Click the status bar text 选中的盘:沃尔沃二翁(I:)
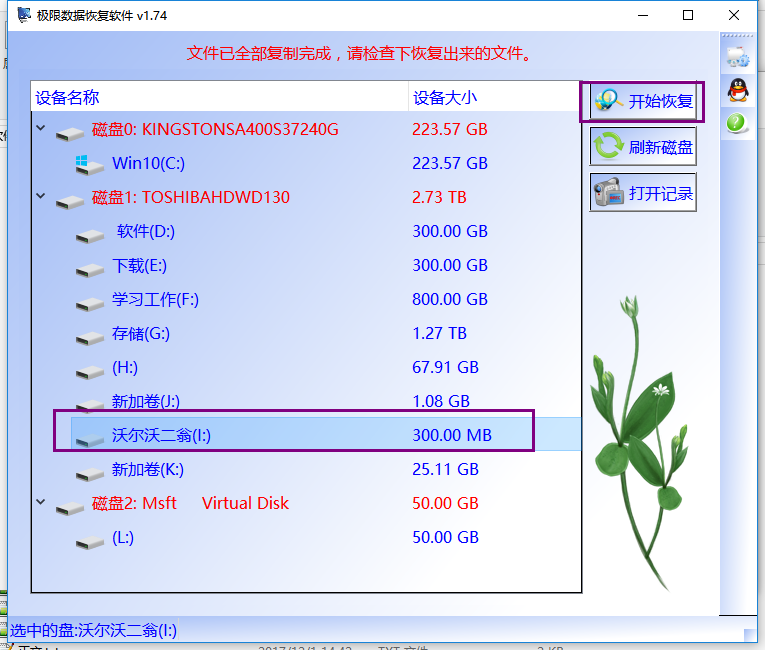The height and width of the screenshot is (650, 765). click(x=93, y=630)
